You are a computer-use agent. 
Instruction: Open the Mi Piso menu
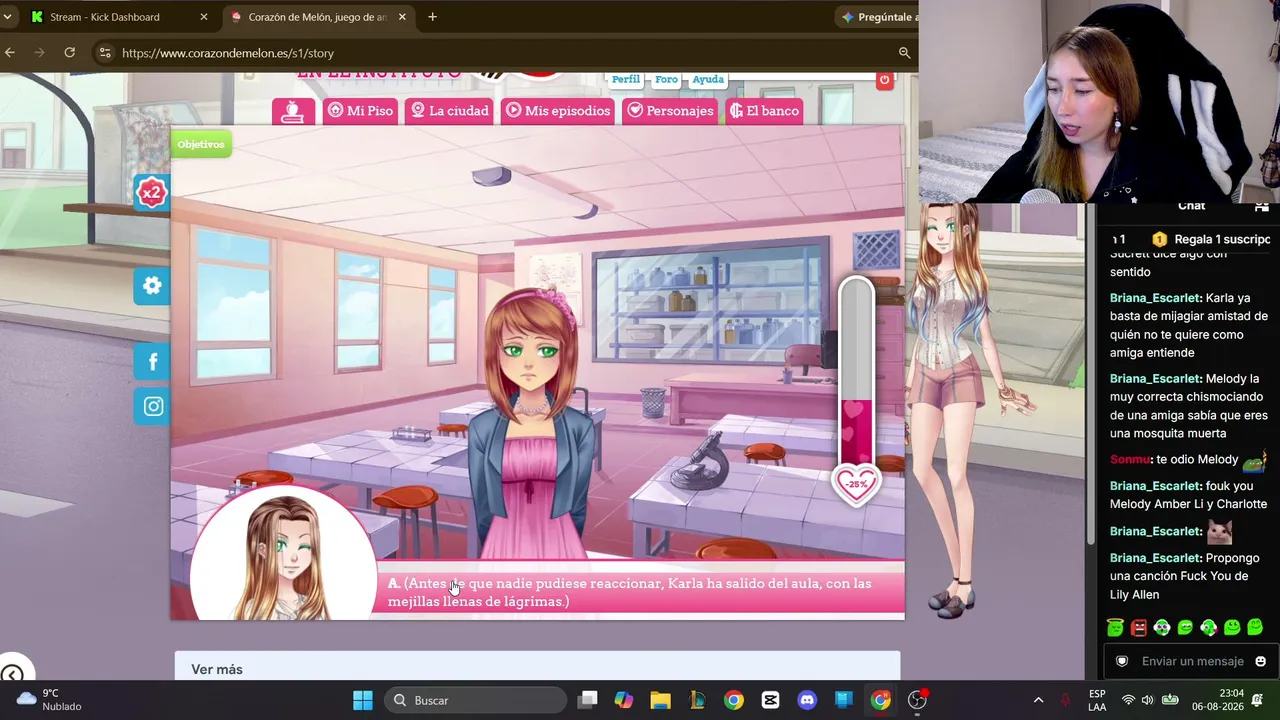[x=361, y=111]
